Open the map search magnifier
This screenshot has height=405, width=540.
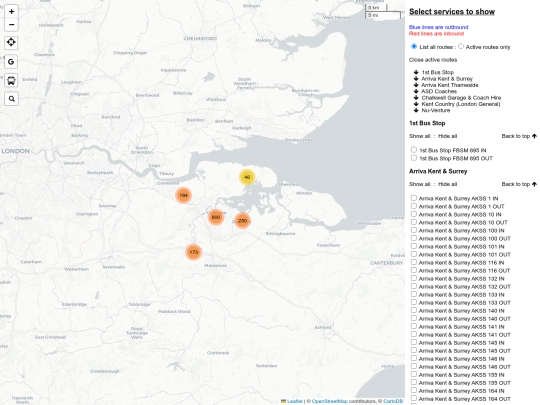coord(11,99)
